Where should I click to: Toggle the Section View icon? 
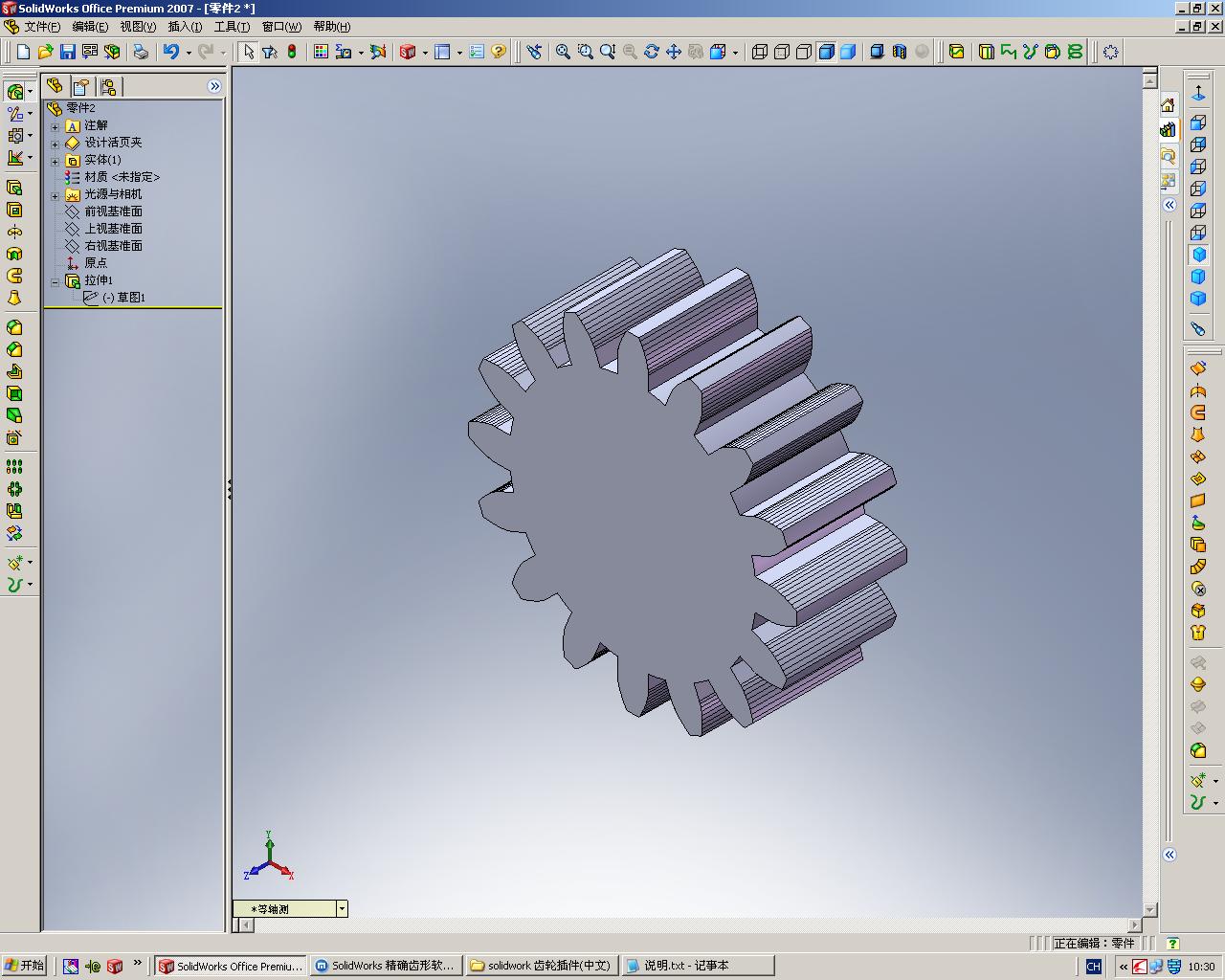tap(899, 52)
